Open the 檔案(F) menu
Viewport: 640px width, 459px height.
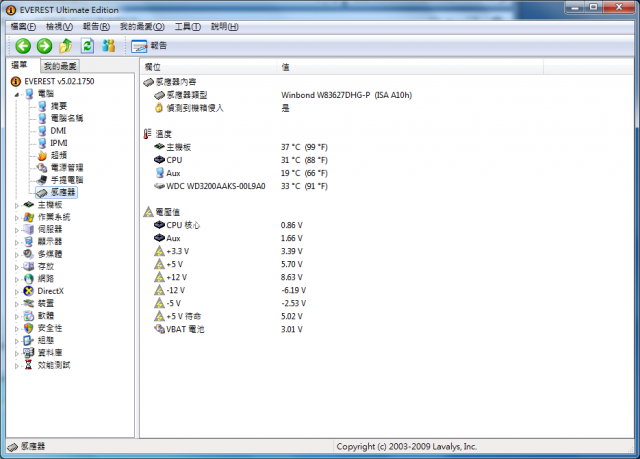23,27
